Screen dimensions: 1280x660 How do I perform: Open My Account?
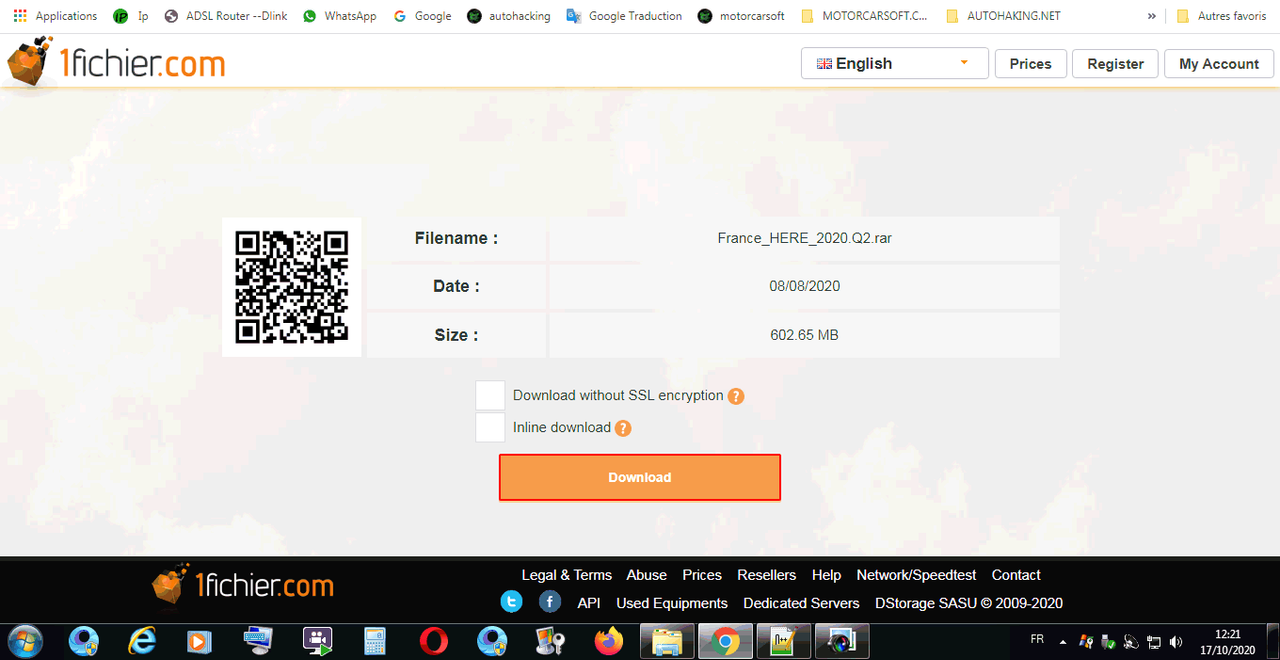pyautogui.click(x=1219, y=63)
